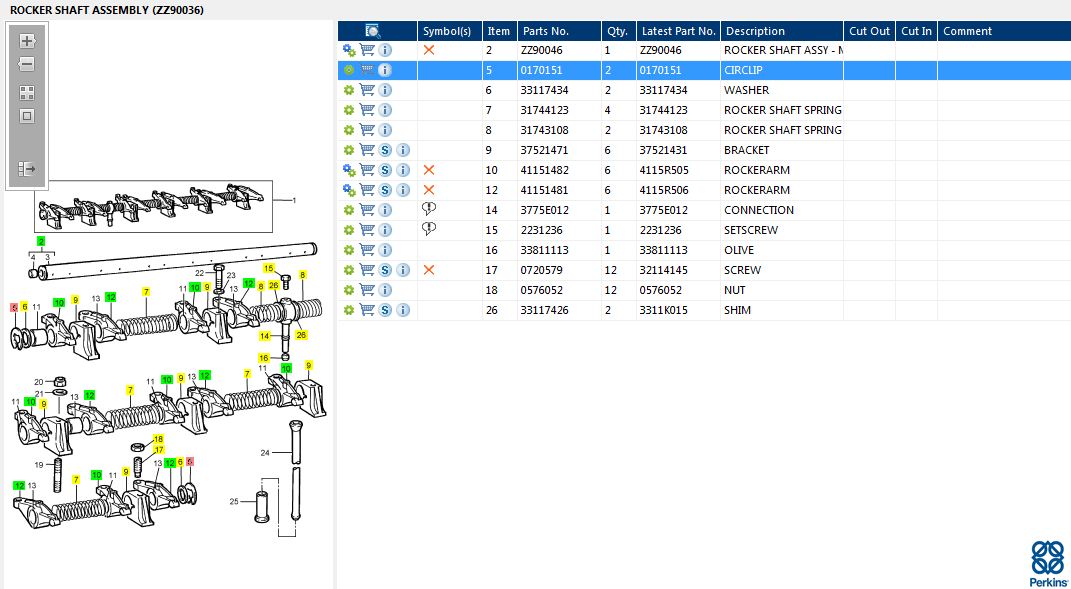
Task: Click the note symbol on SETSCREW row
Action: click(x=429, y=229)
